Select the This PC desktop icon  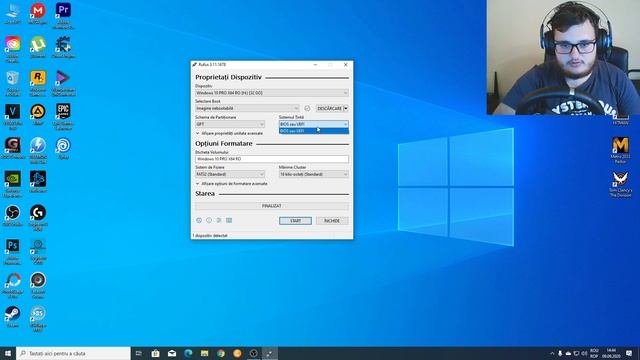tap(13, 13)
